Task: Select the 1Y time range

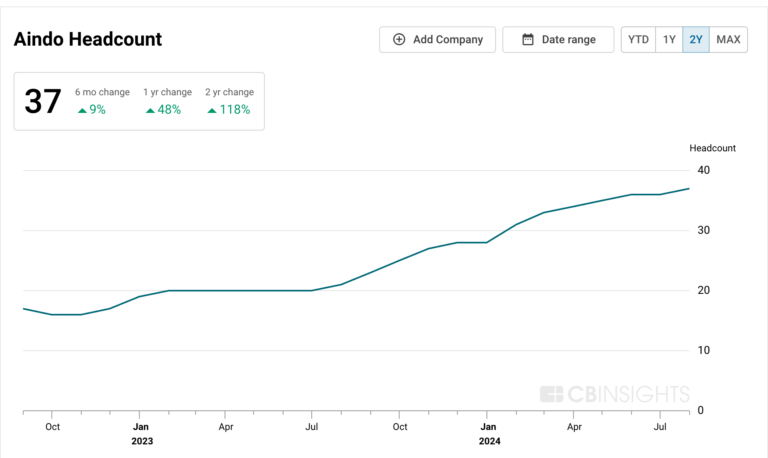Action: pos(669,40)
